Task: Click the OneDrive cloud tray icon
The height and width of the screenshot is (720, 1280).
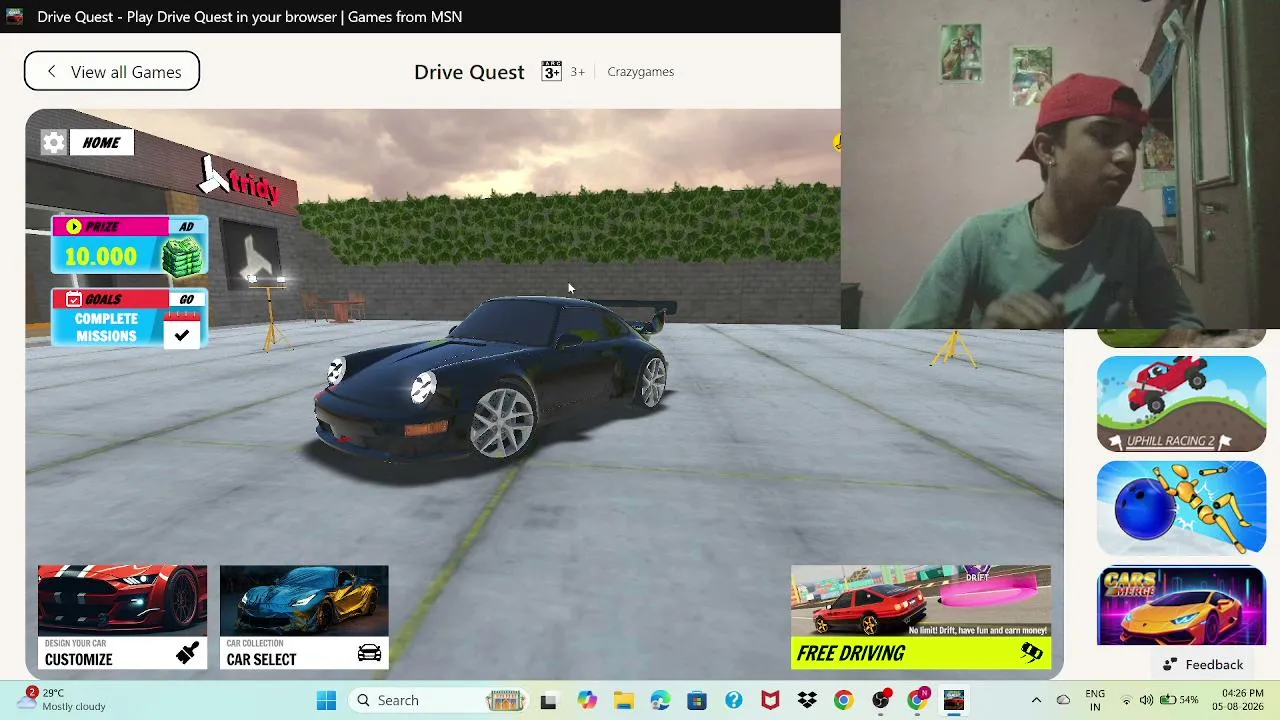Action: (1063, 700)
